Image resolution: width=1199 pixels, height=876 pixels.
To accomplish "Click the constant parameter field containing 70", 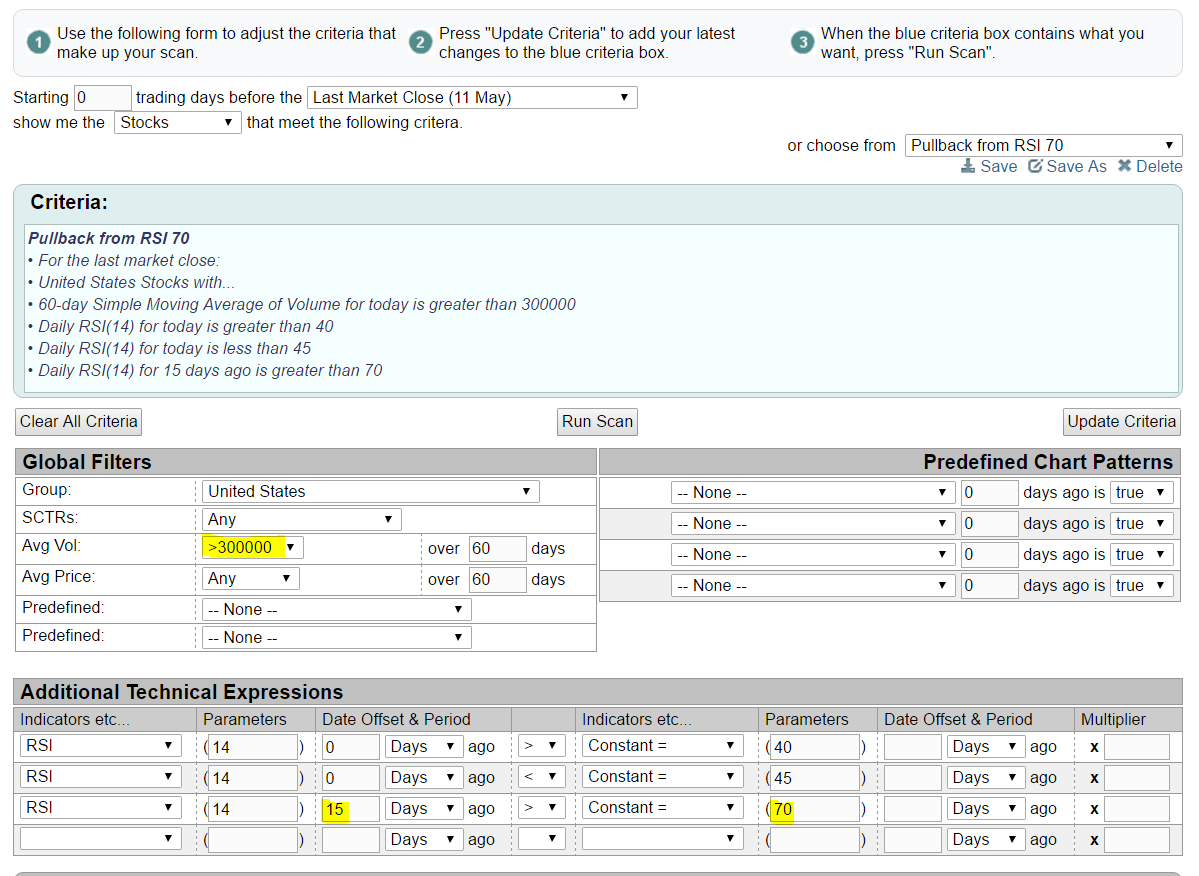I will click(x=814, y=809).
